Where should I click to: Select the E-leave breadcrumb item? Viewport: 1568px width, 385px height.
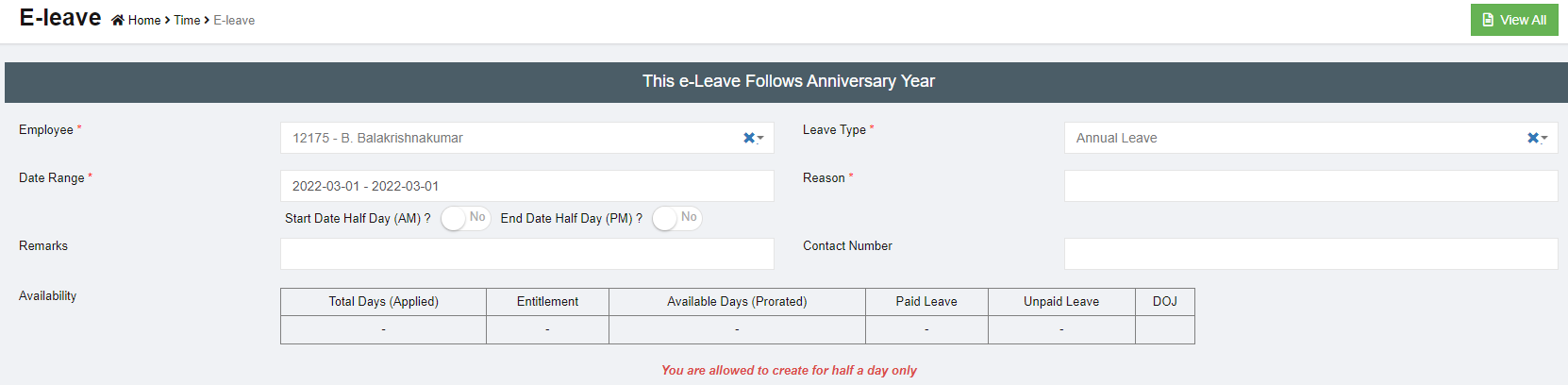coord(234,20)
